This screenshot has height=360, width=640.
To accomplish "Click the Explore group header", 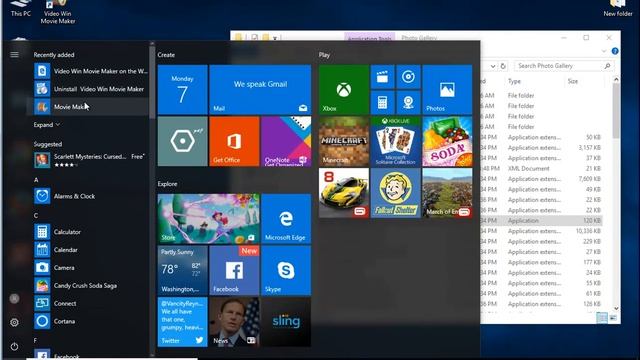I will (167, 184).
